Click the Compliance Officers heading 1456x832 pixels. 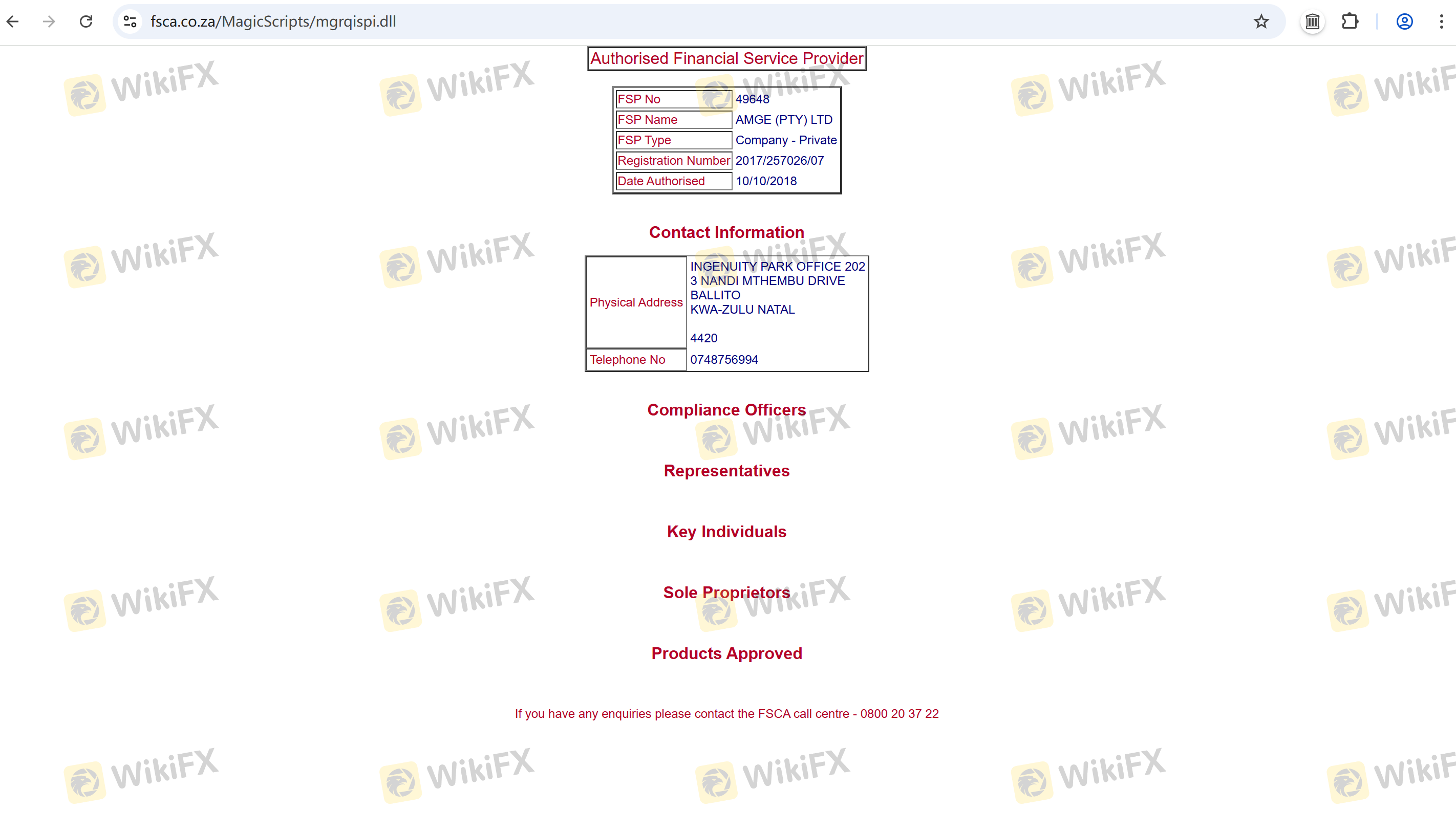[x=726, y=410]
